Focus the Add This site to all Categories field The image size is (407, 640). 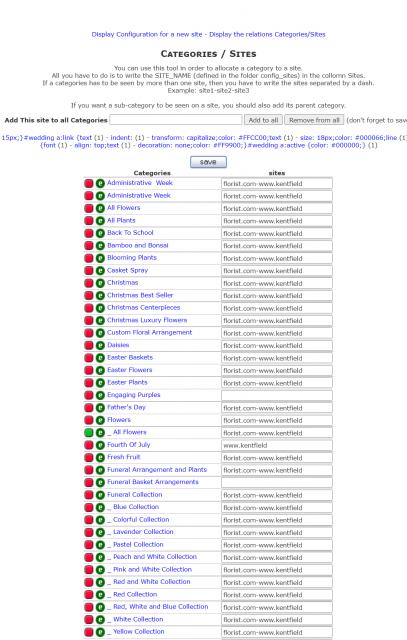coord(176,120)
